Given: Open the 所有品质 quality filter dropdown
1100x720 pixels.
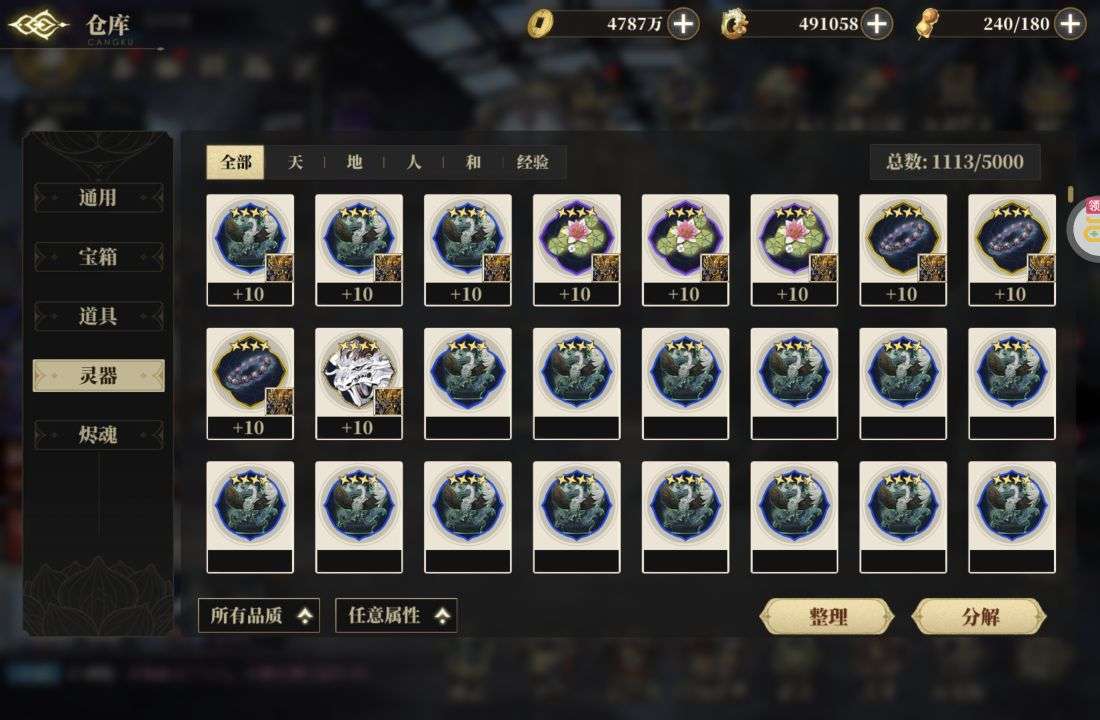Looking at the screenshot, I should coord(259,615).
